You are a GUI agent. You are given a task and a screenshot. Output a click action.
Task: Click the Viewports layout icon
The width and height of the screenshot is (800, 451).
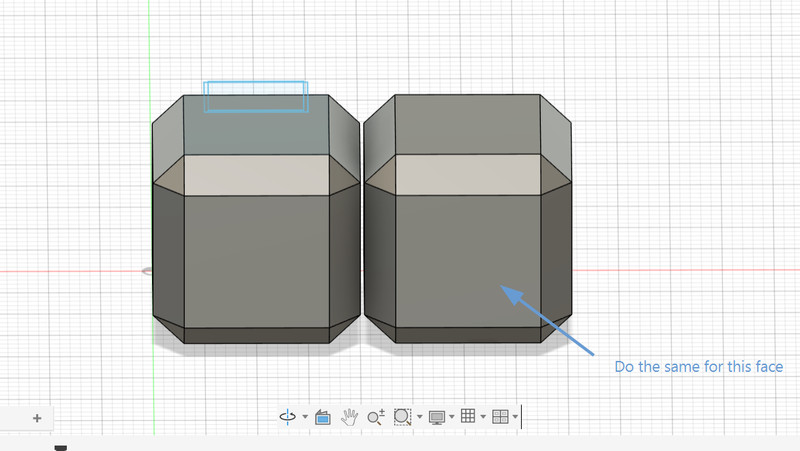coord(500,417)
